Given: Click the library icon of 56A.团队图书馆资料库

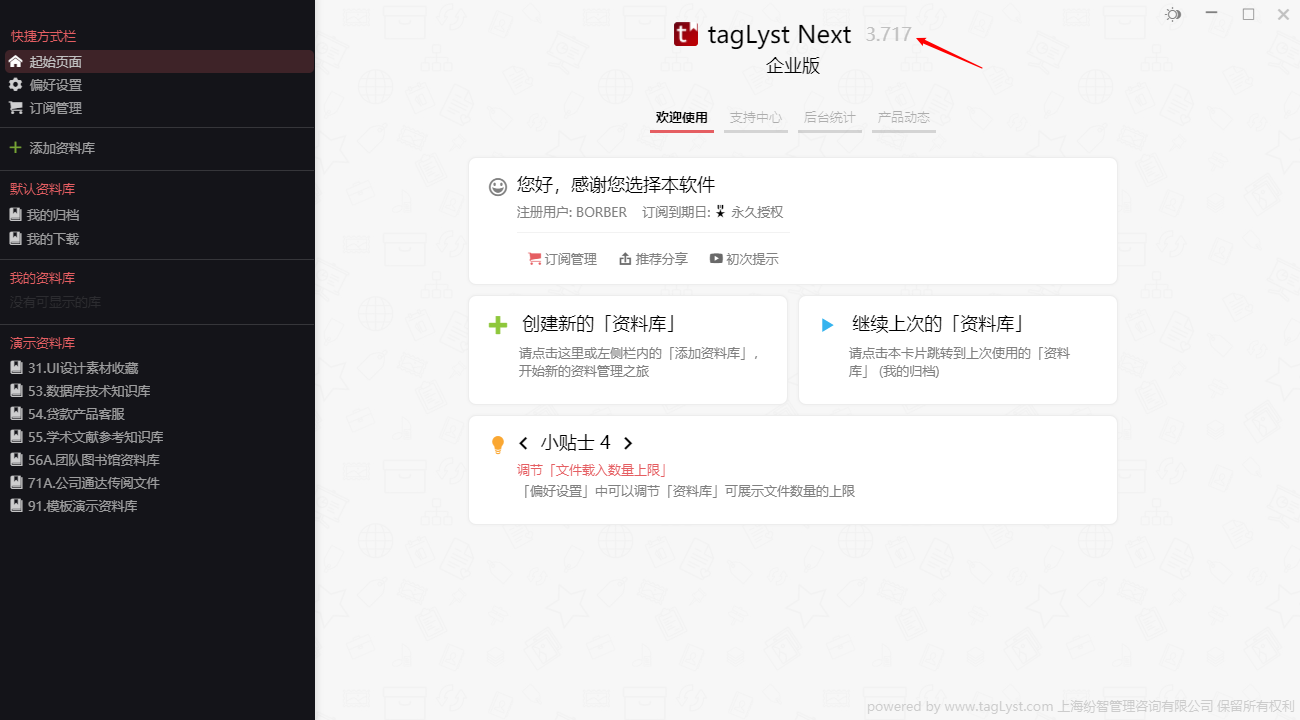Looking at the screenshot, I should point(16,460).
